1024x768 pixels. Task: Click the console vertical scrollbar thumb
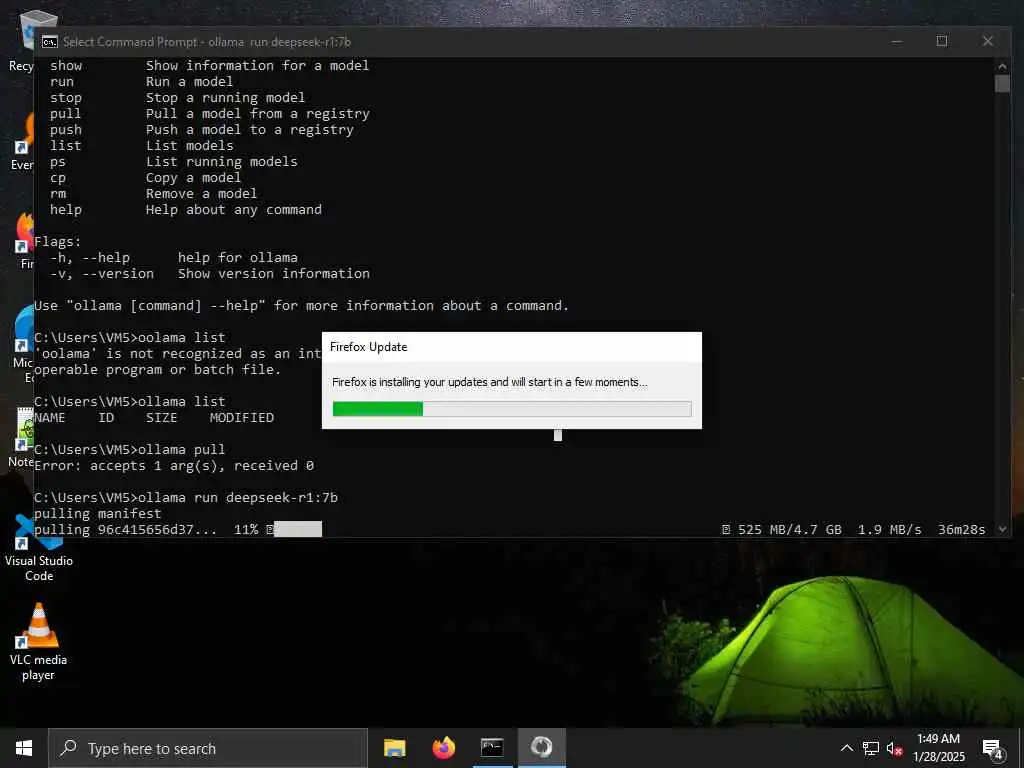1002,84
